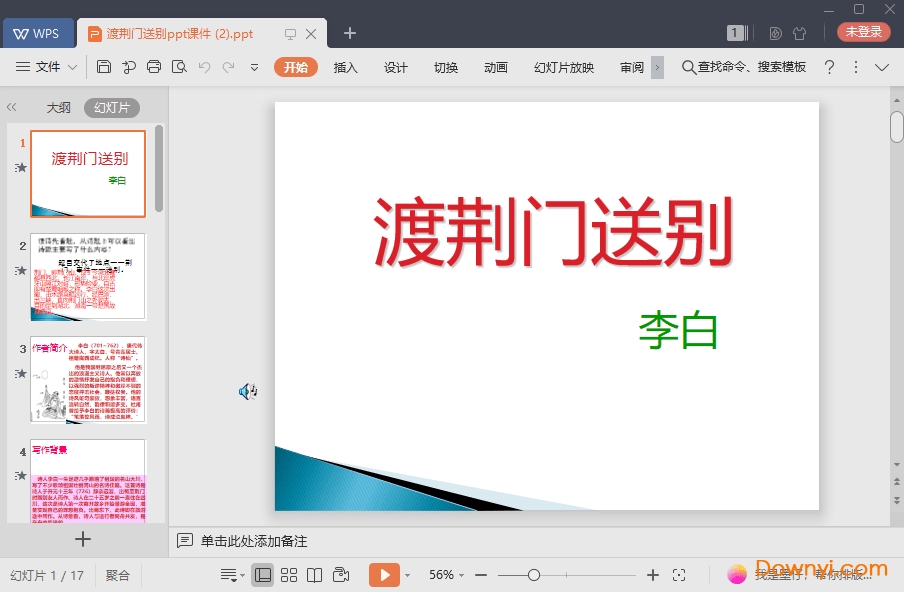Collapse the slide thumbnail panel
The image size is (904, 592).
pyautogui.click(x=12, y=107)
